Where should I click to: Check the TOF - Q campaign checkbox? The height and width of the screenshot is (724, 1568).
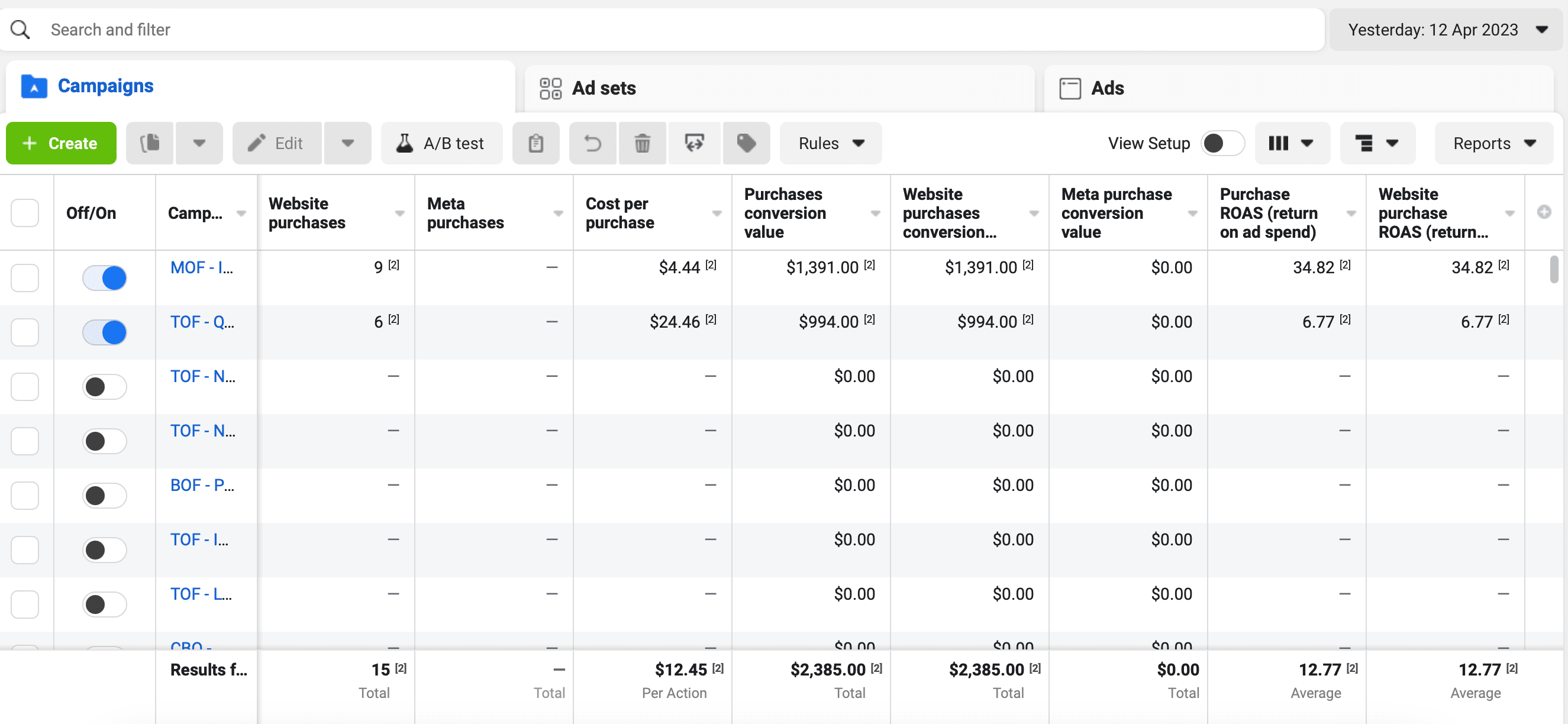pos(25,332)
